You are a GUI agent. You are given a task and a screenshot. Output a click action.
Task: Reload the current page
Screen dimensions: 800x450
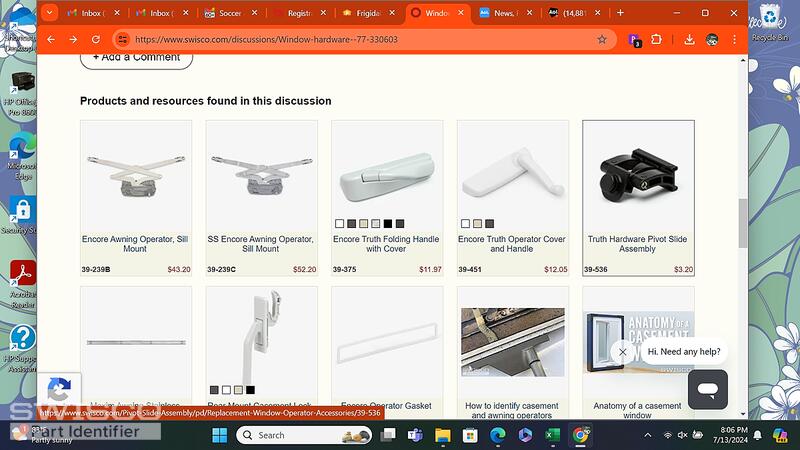[x=95, y=39]
